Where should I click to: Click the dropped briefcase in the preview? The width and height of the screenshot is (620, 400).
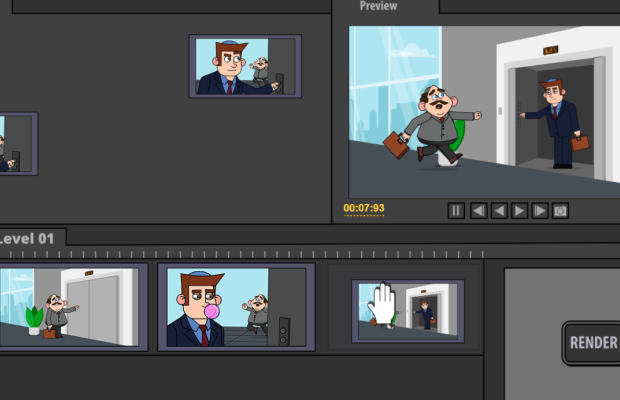tap(396, 146)
